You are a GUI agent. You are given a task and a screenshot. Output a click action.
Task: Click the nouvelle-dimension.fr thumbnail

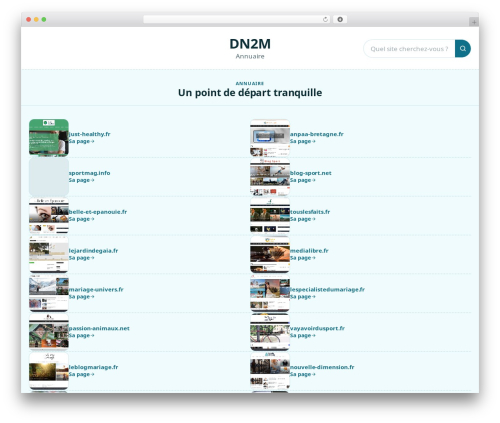point(270,371)
